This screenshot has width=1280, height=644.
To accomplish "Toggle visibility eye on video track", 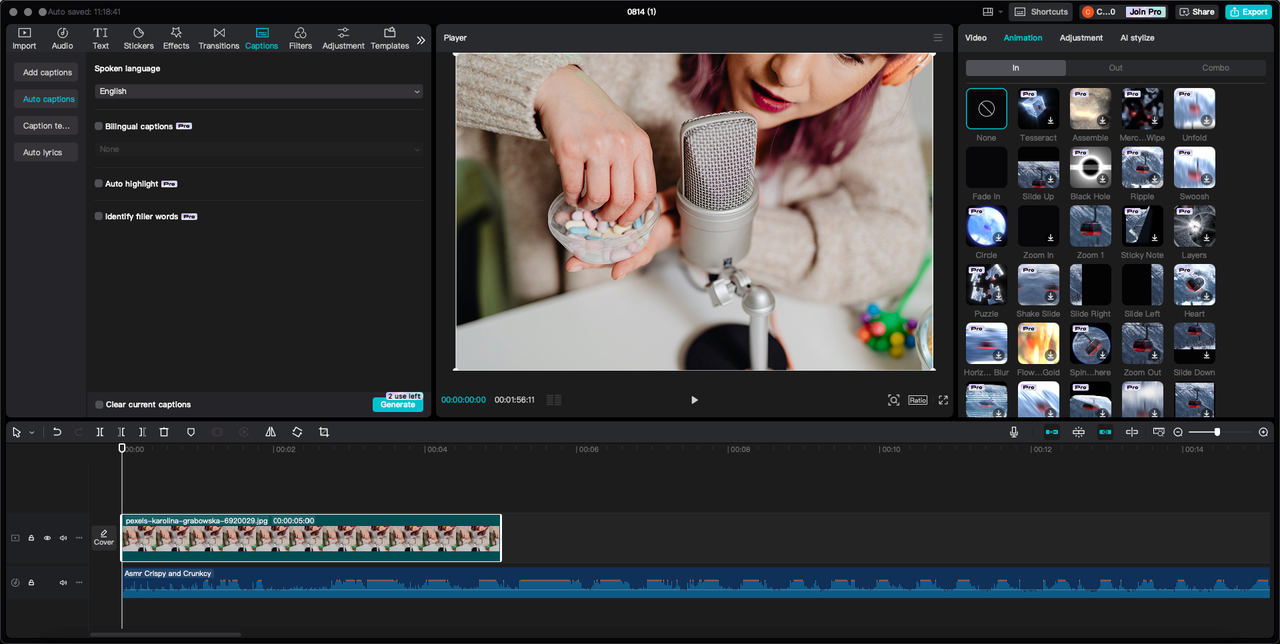I will (x=47, y=538).
